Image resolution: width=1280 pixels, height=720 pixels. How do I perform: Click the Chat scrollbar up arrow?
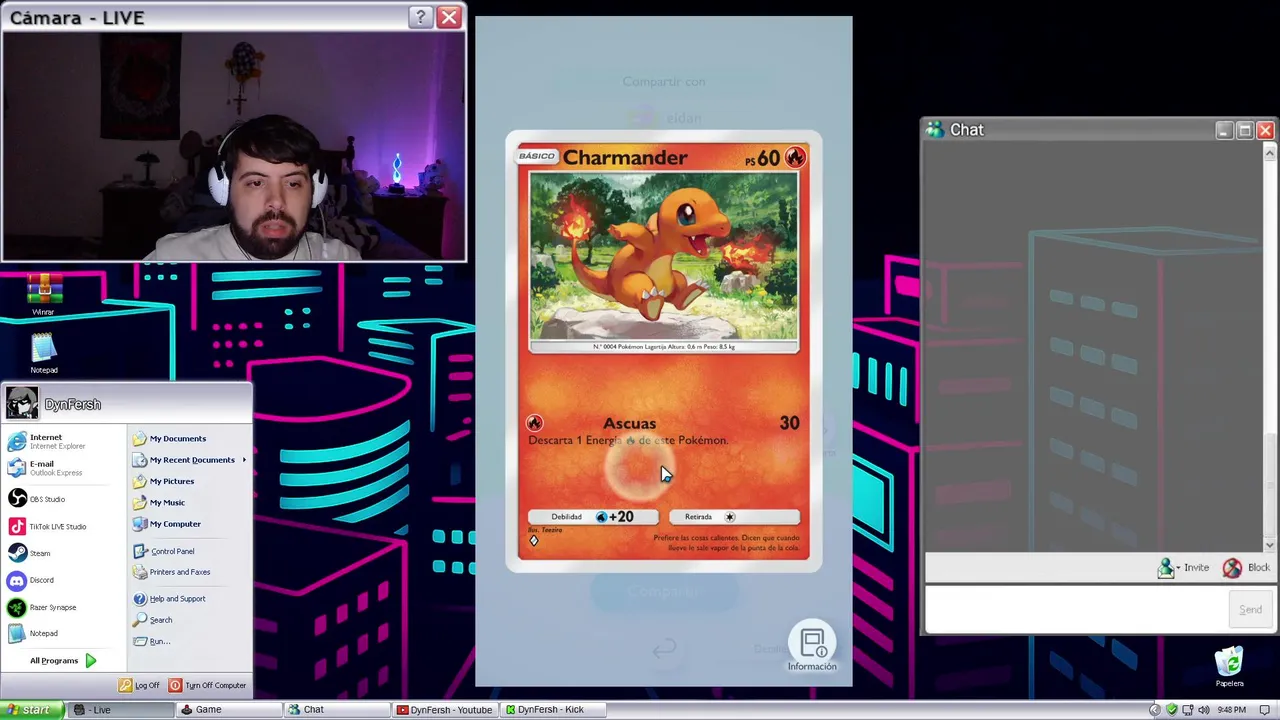click(1270, 153)
